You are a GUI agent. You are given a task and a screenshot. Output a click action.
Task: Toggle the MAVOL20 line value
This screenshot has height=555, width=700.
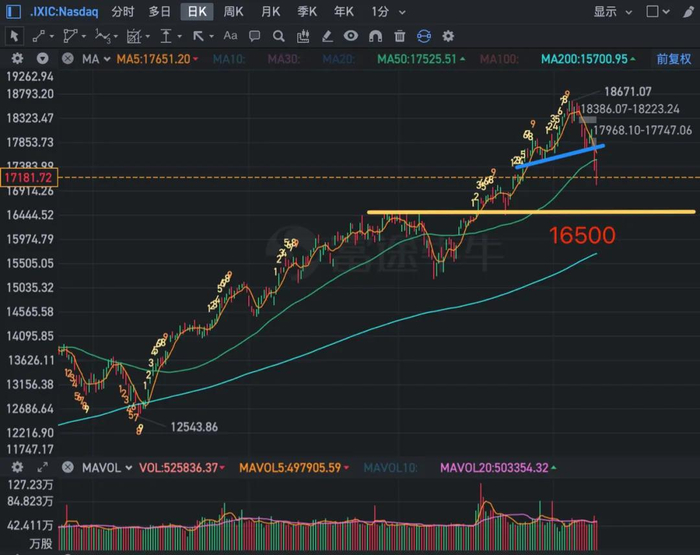498,468
